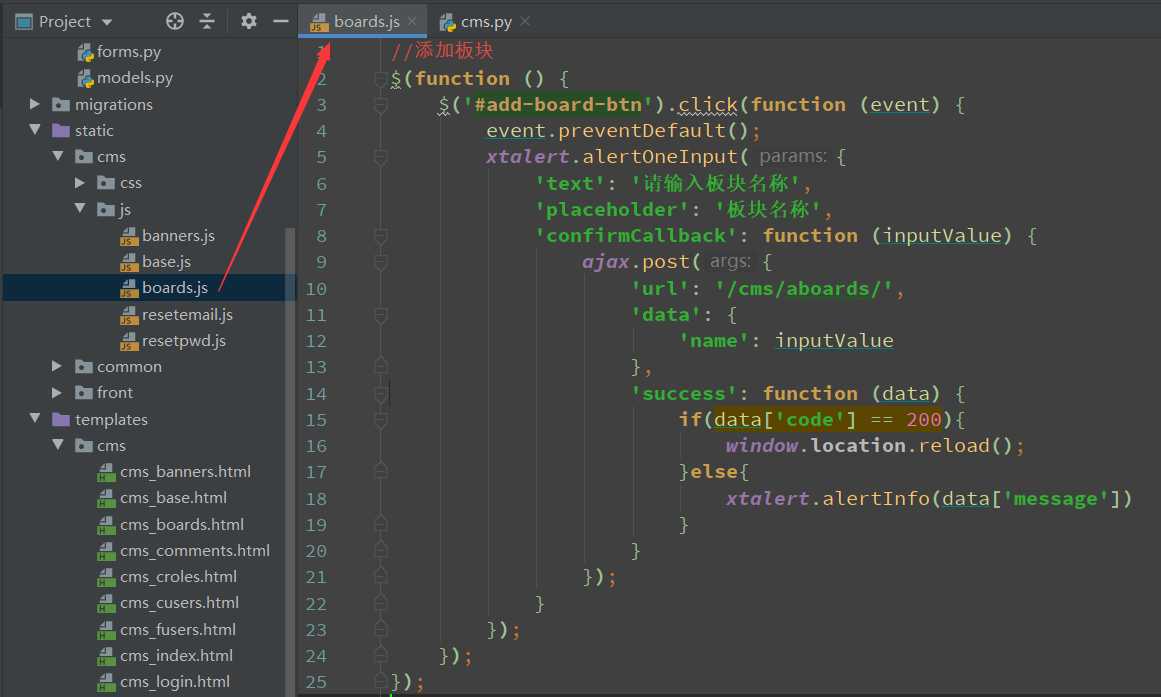Select resetemail.js file
This screenshot has width=1161, height=697.
point(187,315)
